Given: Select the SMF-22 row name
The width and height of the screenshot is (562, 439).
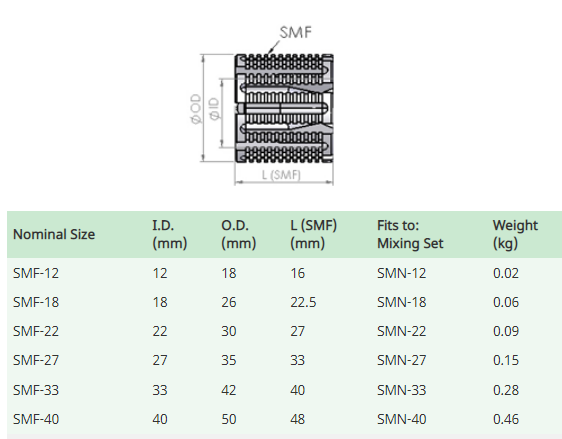Looking at the screenshot, I should coord(36,331).
